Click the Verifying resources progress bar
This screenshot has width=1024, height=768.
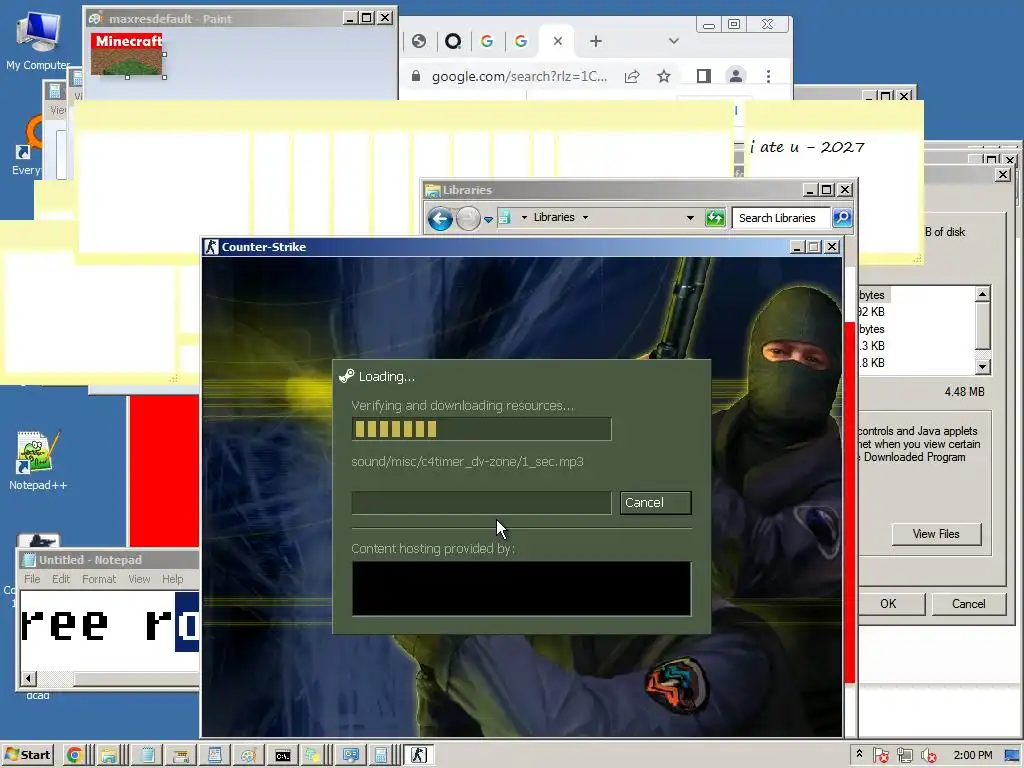(x=481, y=429)
